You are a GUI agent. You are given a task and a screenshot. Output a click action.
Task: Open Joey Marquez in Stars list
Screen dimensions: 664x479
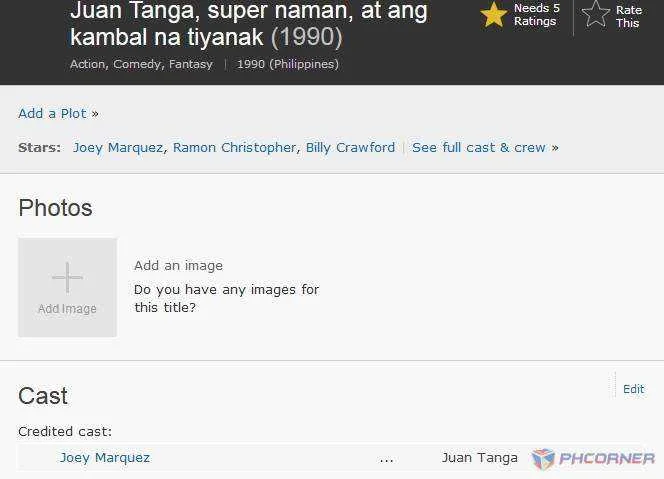[x=118, y=147]
